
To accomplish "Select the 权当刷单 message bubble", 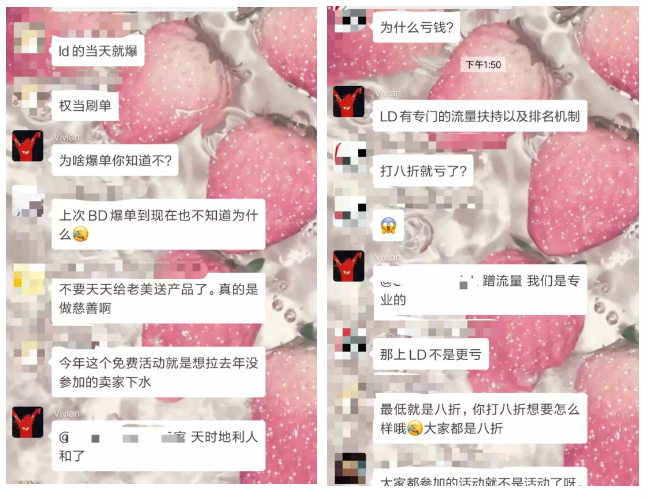I will [x=85, y=106].
